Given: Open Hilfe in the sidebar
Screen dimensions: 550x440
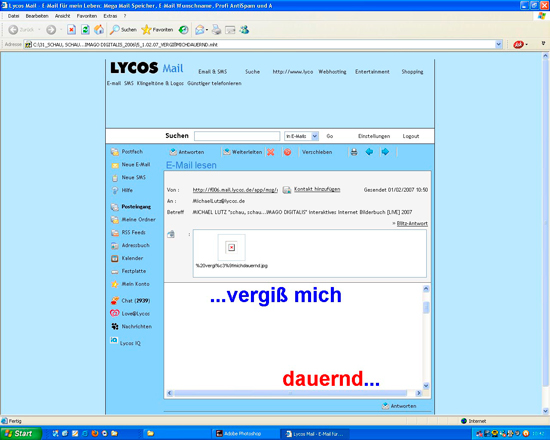Looking at the screenshot, I should (122, 190).
